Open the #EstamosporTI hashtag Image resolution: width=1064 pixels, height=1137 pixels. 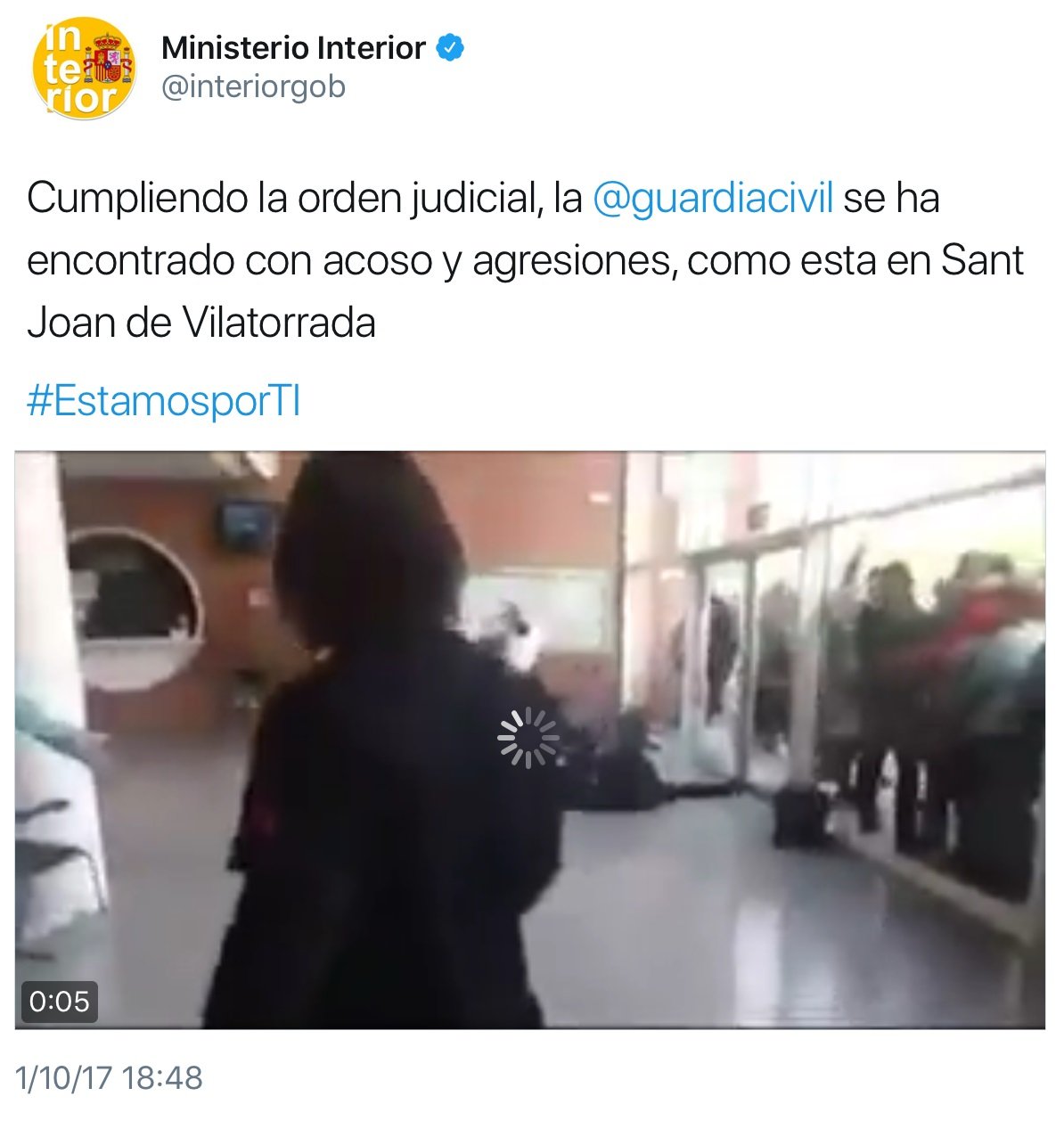tap(164, 402)
